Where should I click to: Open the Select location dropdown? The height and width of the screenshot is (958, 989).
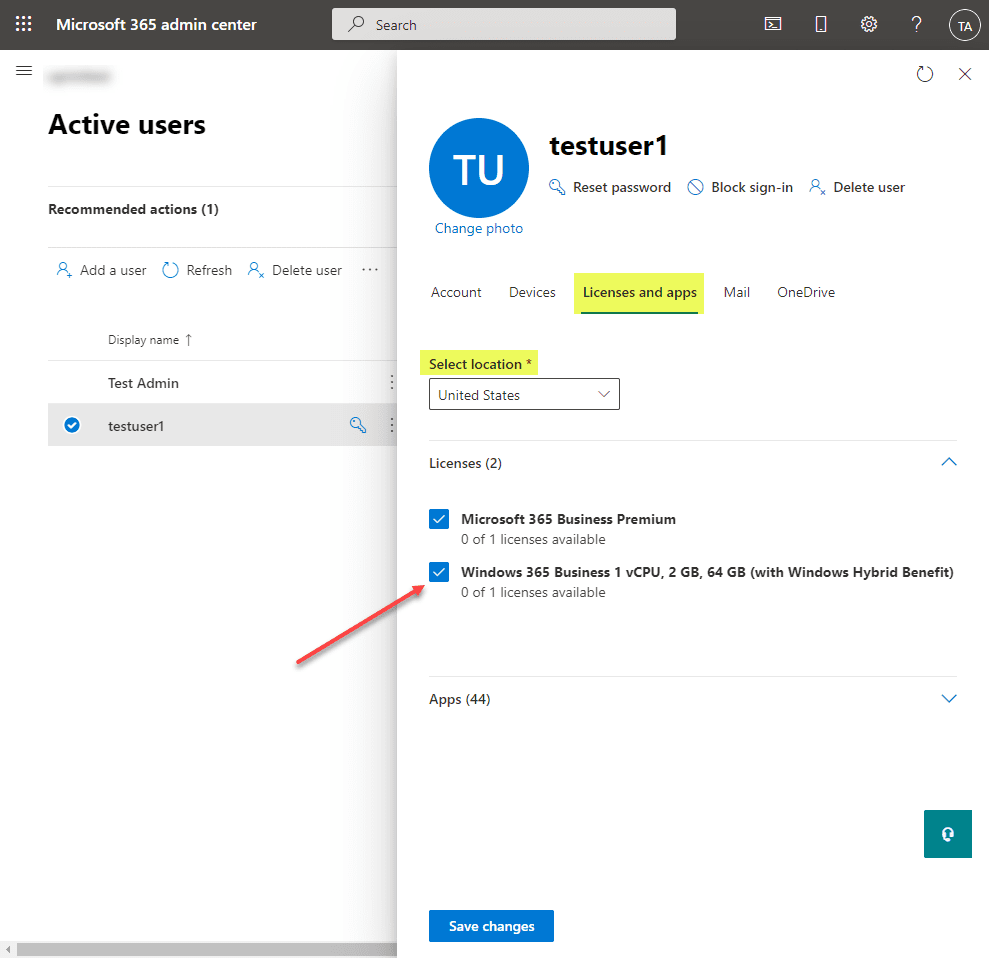pos(524,394)
